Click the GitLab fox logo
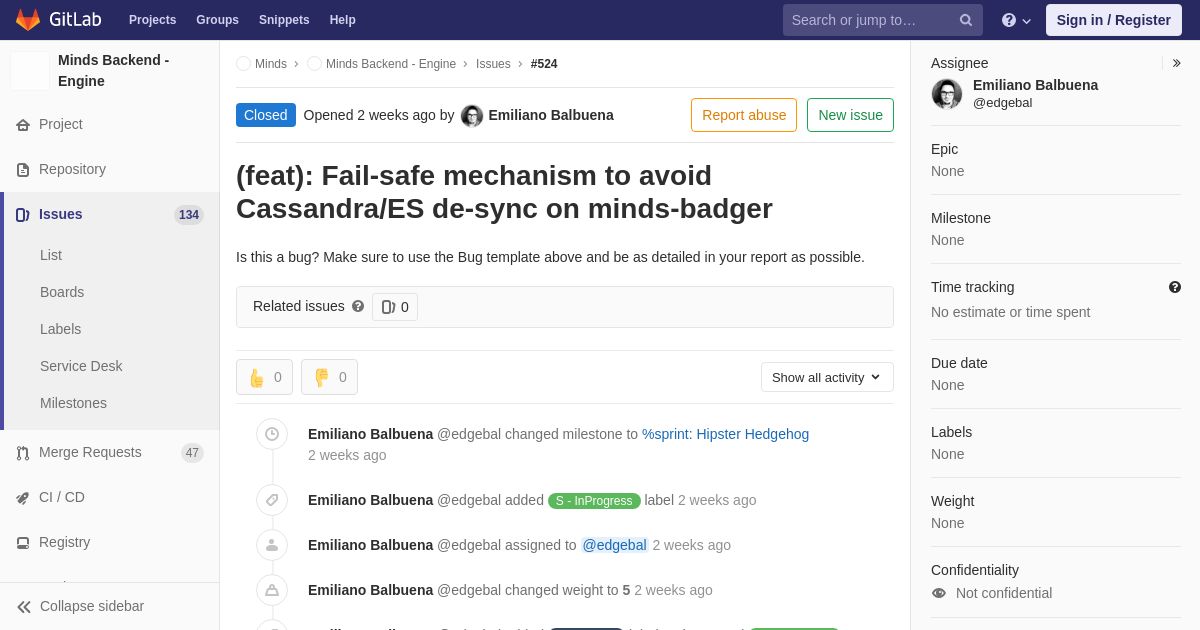This screenshot has width=1200, height=630. coord(28,20)
